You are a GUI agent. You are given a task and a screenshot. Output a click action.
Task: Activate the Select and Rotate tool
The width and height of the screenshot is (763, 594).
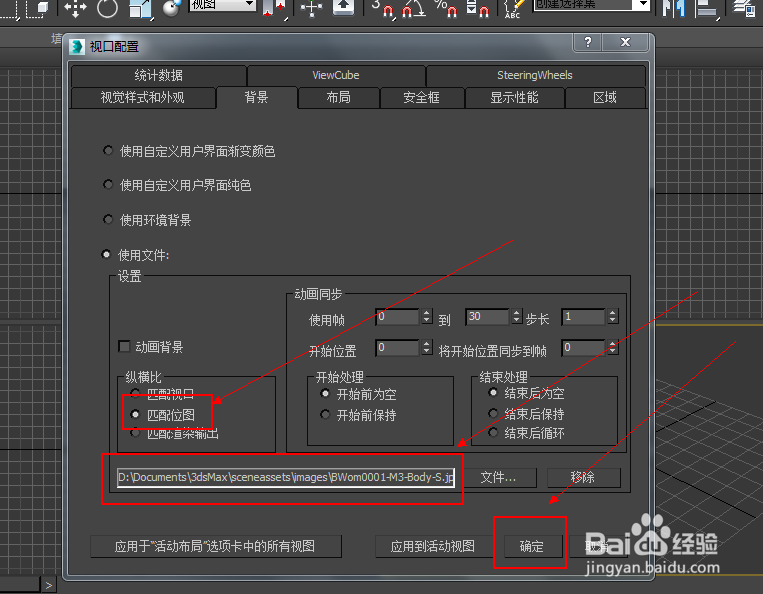tap(107, 8)
